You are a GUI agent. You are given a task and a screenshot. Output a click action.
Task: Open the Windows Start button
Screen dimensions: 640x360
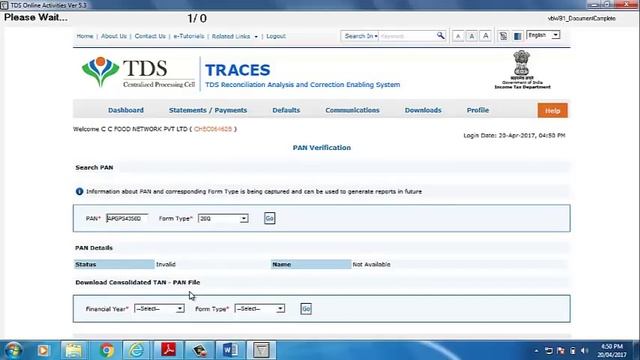point(13,350)
